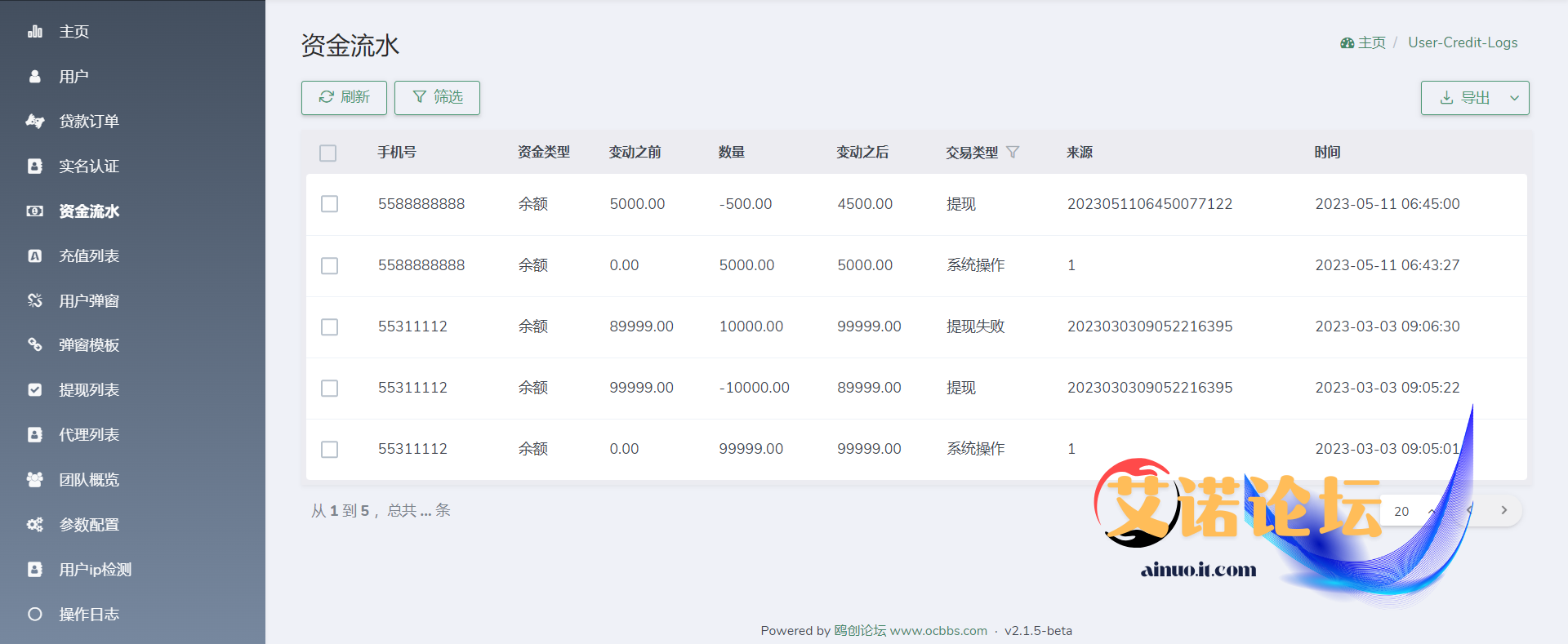Click the 资金类型 column header

(x=544, y=153)
